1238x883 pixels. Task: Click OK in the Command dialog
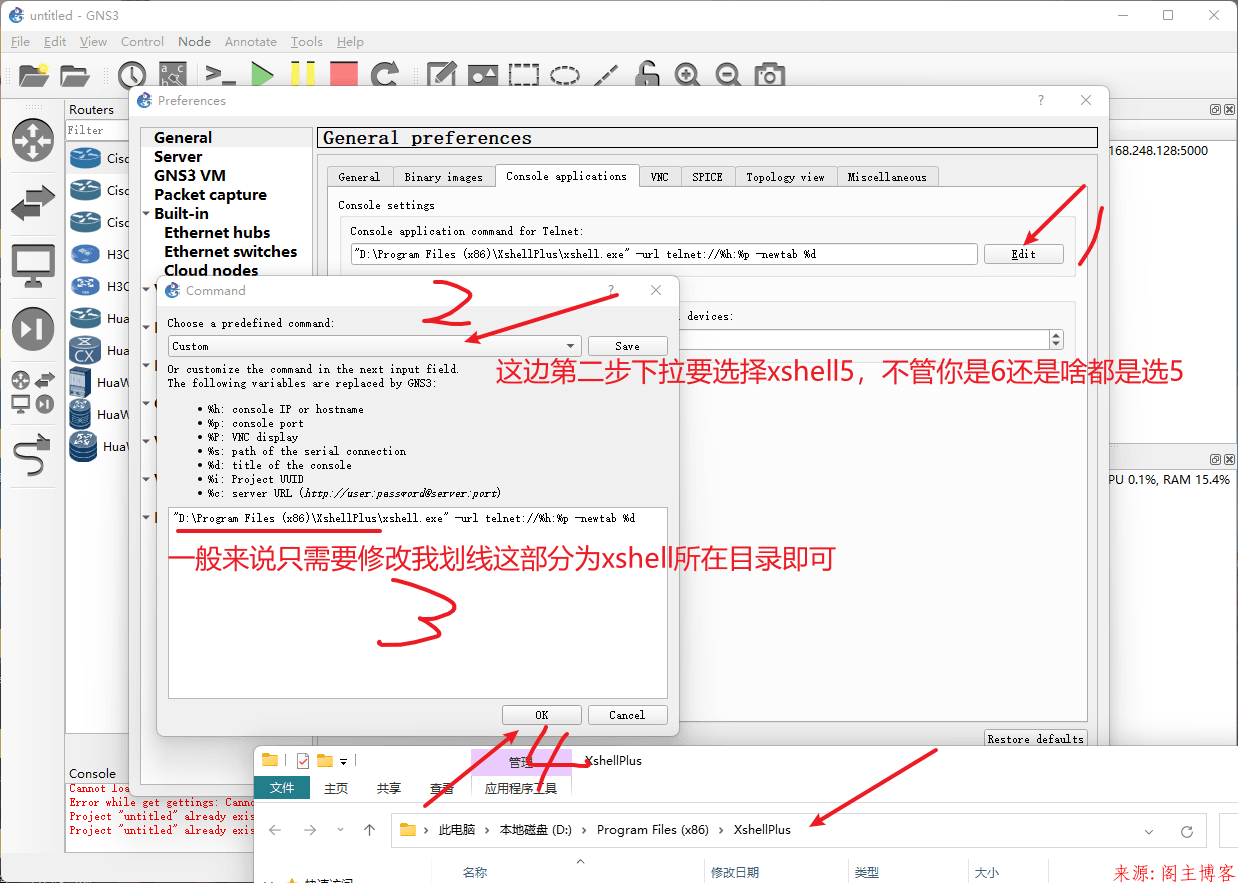[541, 715]
